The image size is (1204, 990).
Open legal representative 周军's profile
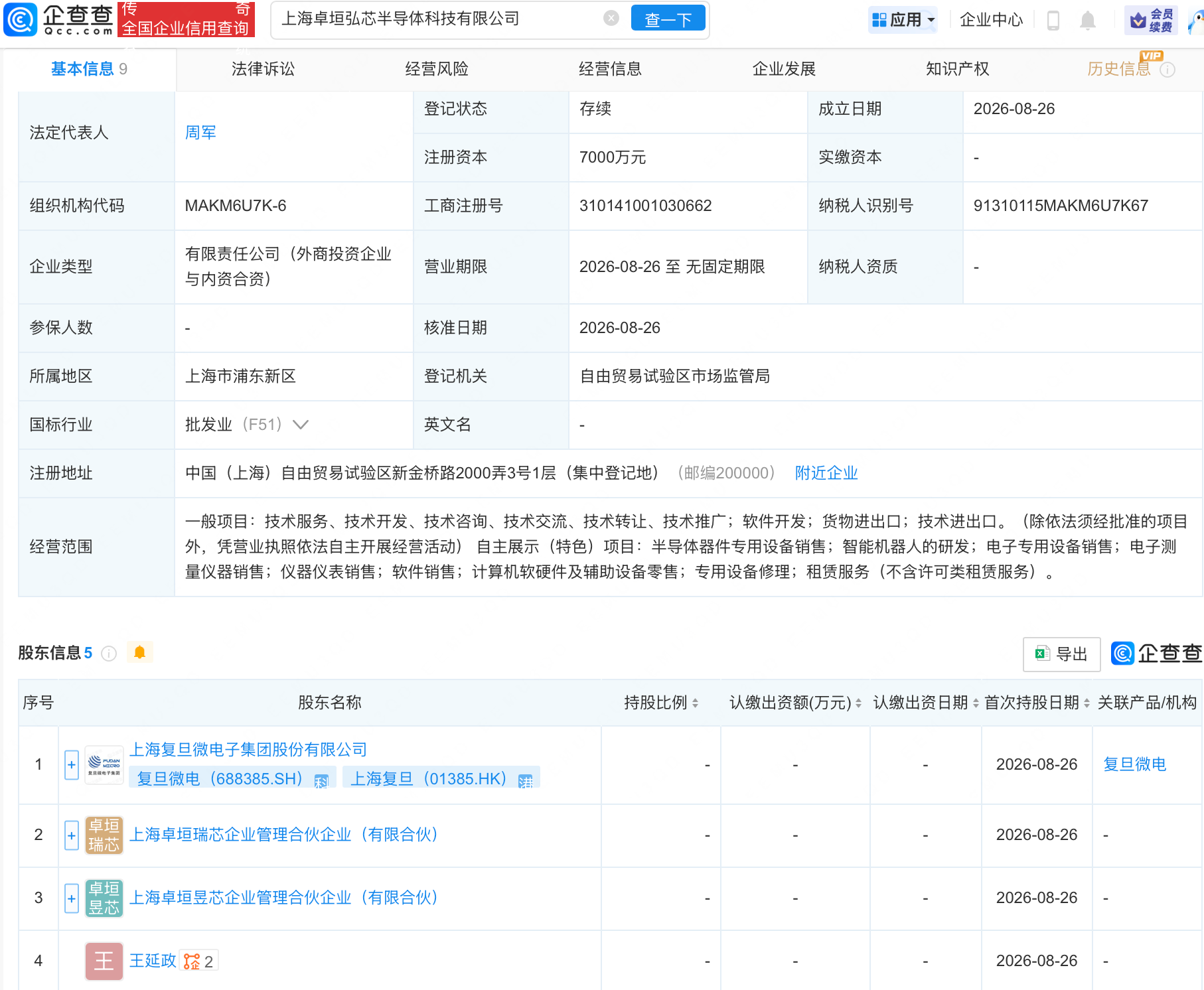pyautogui.click(x=200, y=133)
